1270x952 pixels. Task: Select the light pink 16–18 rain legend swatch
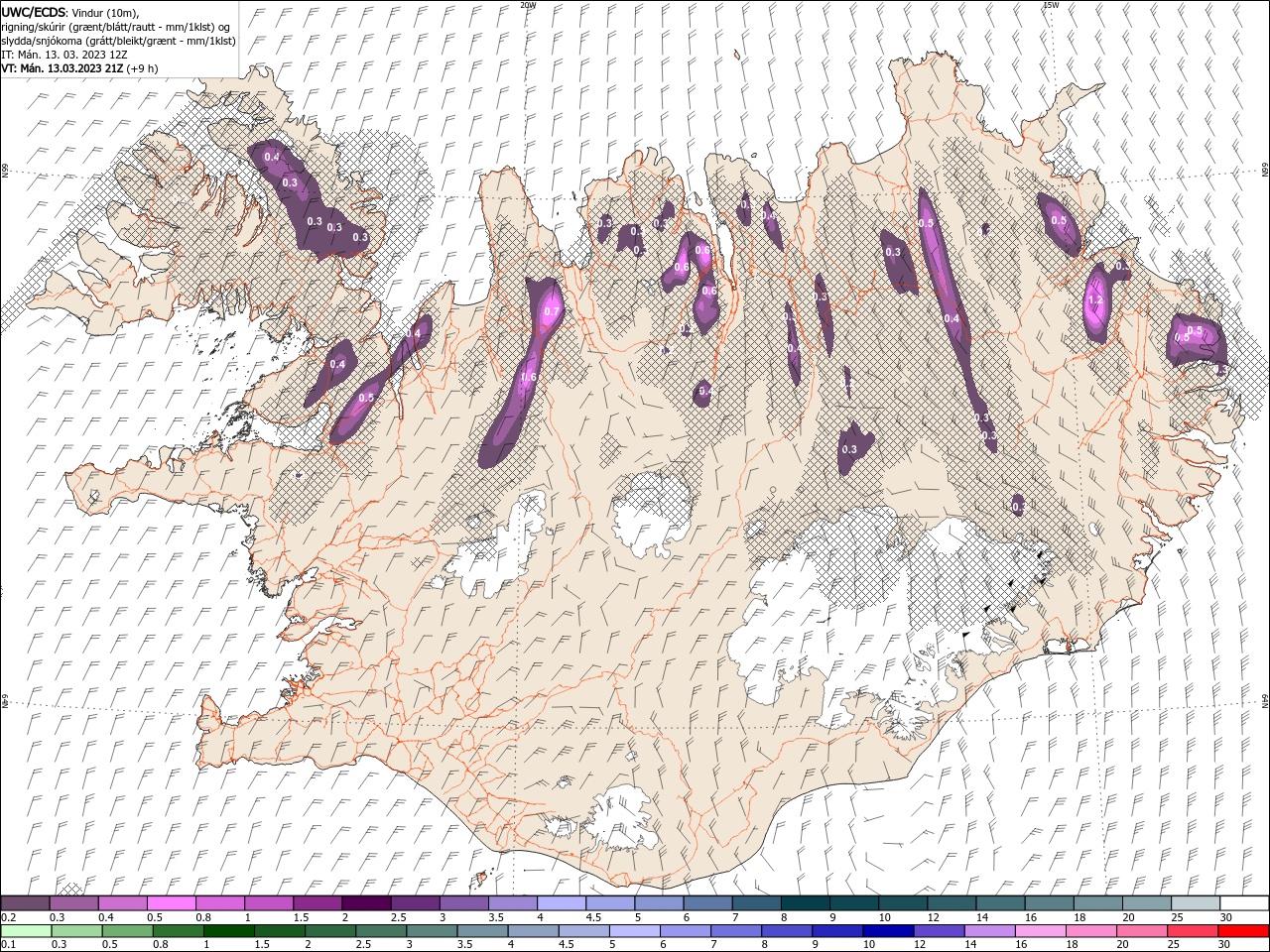coord(1039,931)
